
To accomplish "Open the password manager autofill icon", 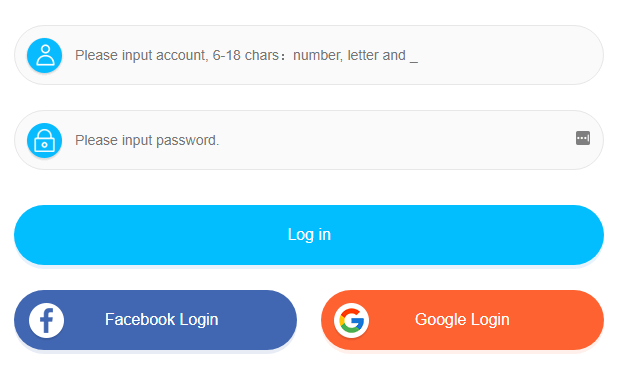I will 583,138.
